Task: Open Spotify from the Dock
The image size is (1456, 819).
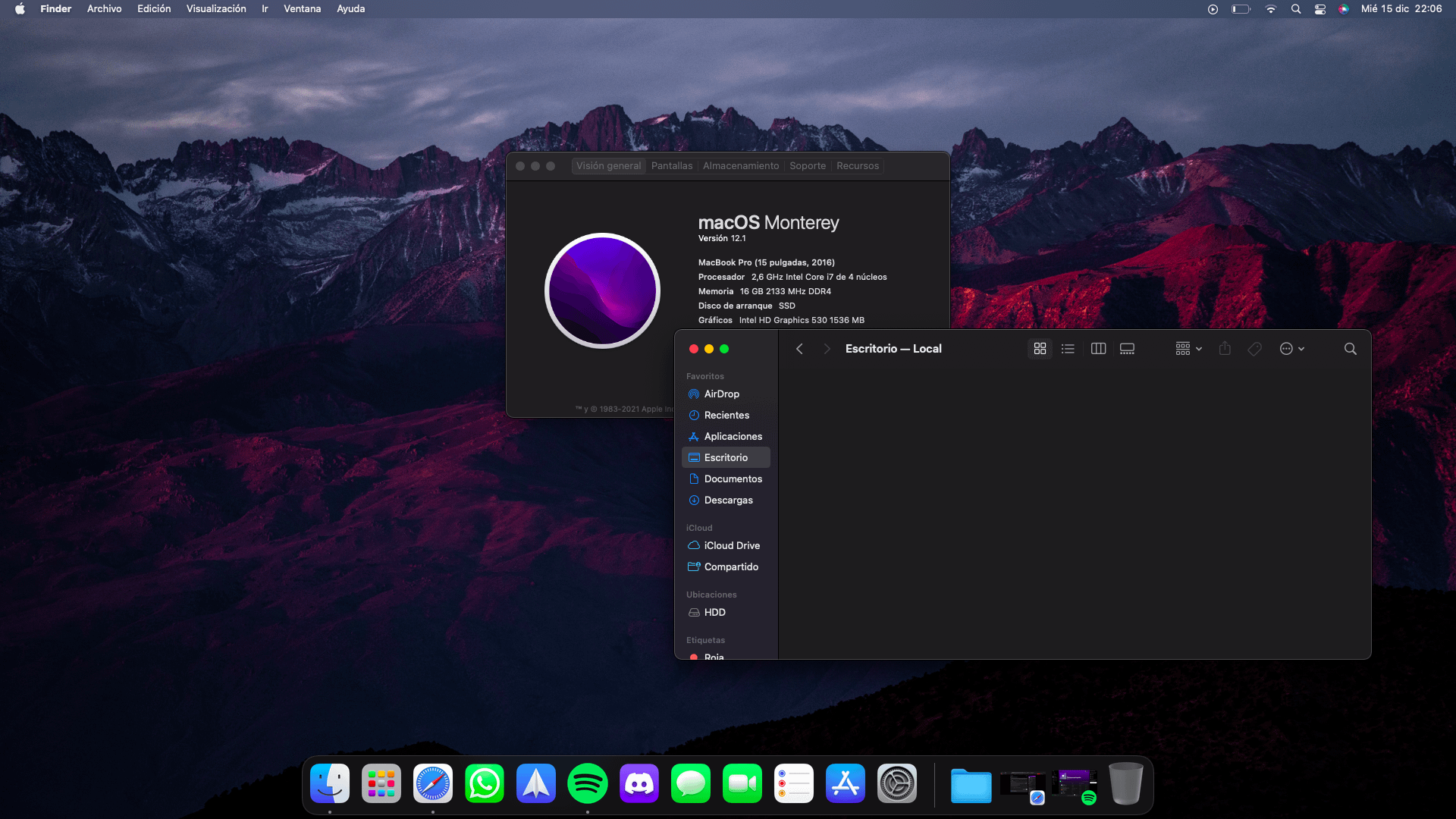Action: tap(588, 783)
